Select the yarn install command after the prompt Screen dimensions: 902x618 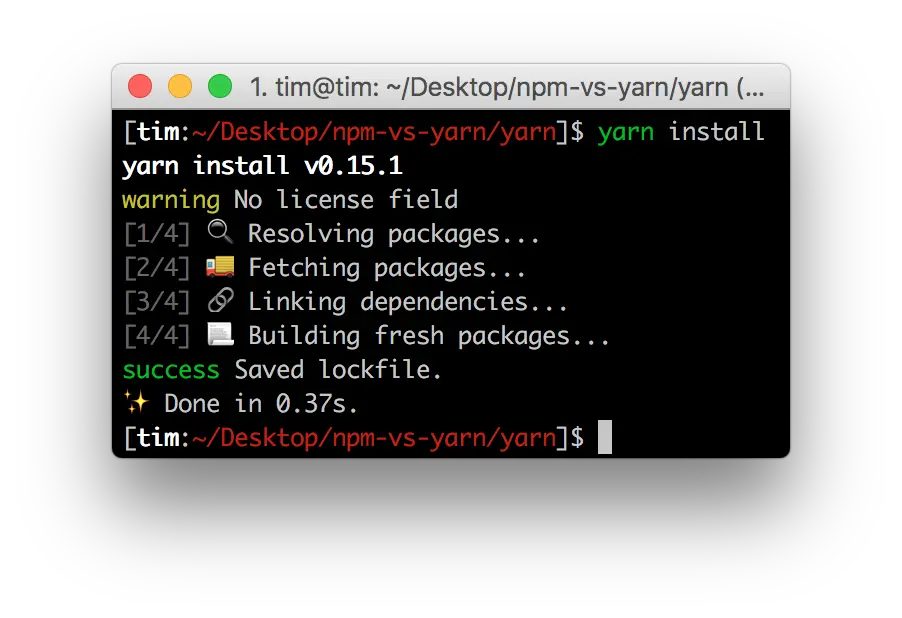(x=680, y=131)
